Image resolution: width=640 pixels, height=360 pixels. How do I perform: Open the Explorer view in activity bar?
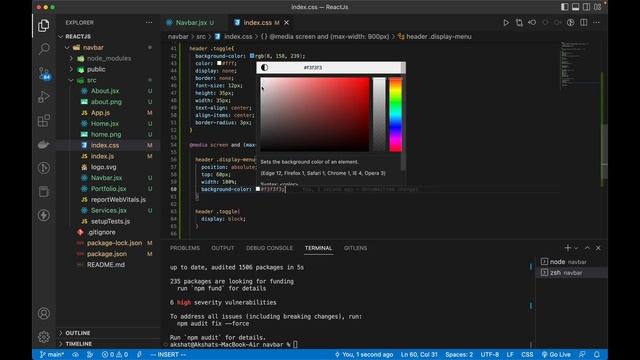pos(44,26)
